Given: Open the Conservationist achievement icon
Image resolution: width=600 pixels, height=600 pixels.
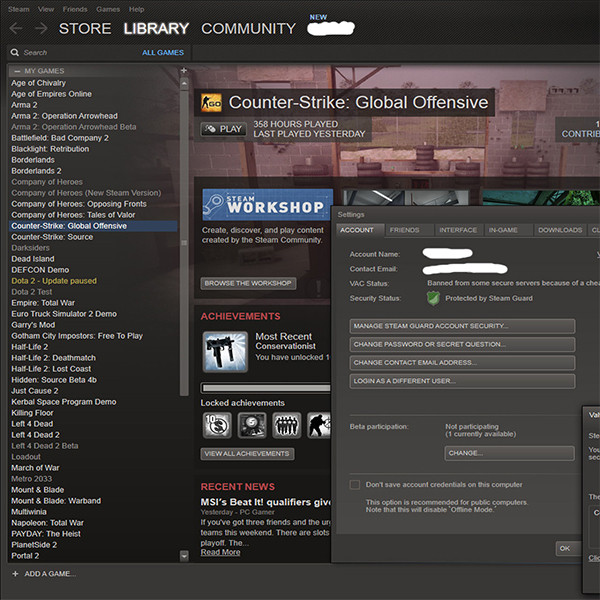Looking at the screenshot, I should pos(225,352).
